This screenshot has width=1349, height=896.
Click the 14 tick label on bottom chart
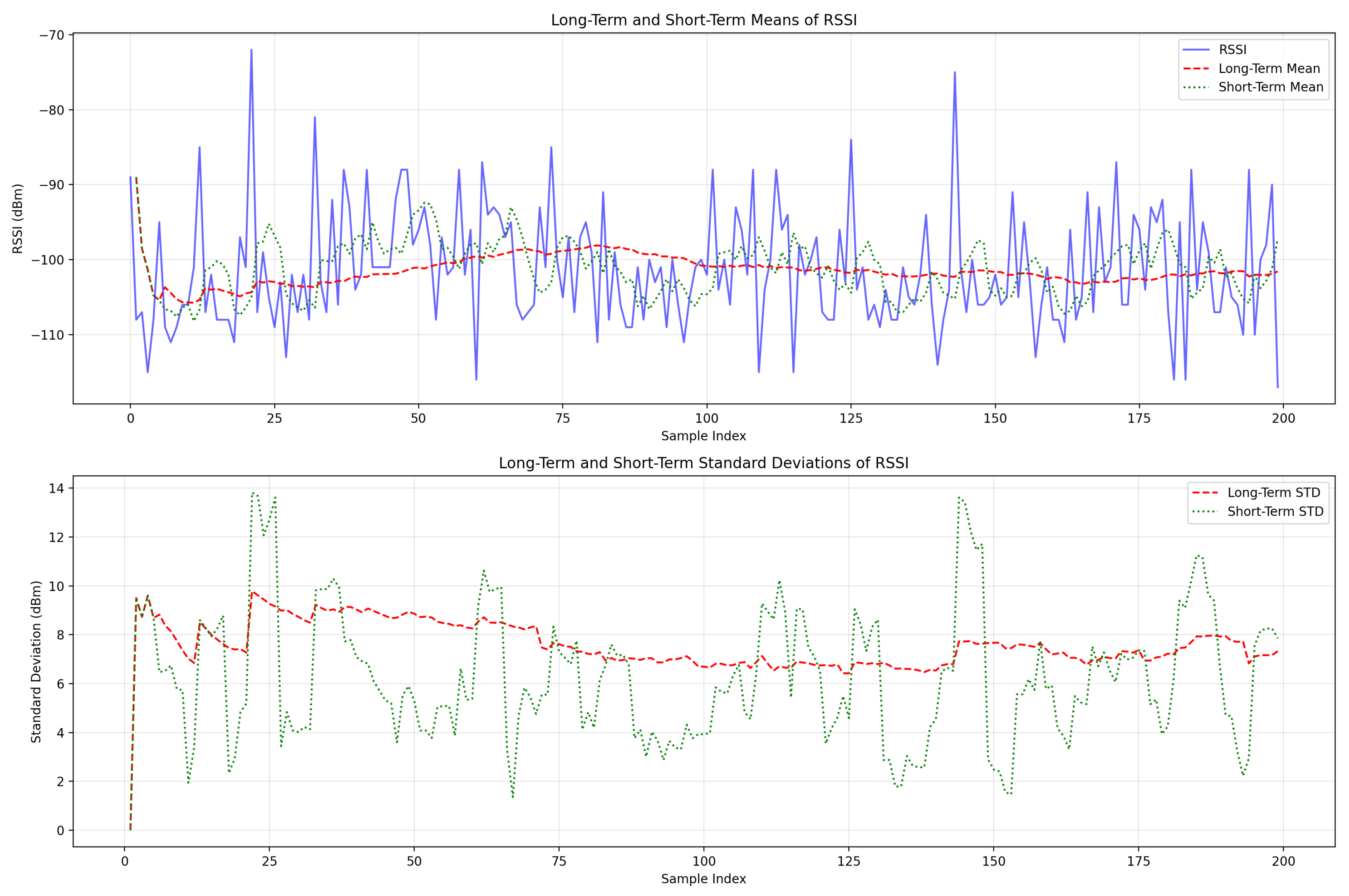click(x=56, y=488)
